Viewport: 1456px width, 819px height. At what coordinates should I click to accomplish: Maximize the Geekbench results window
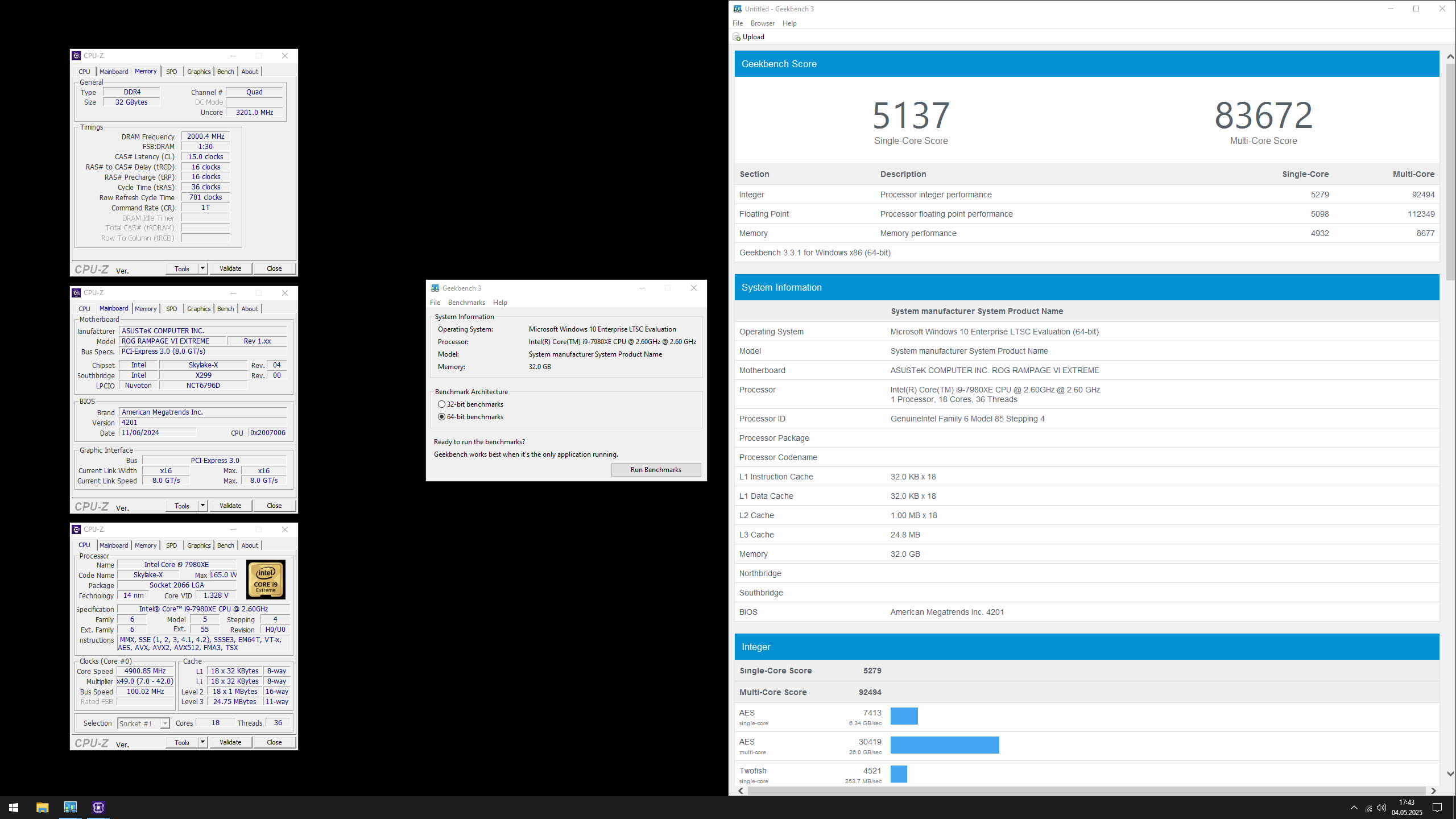1416,9
